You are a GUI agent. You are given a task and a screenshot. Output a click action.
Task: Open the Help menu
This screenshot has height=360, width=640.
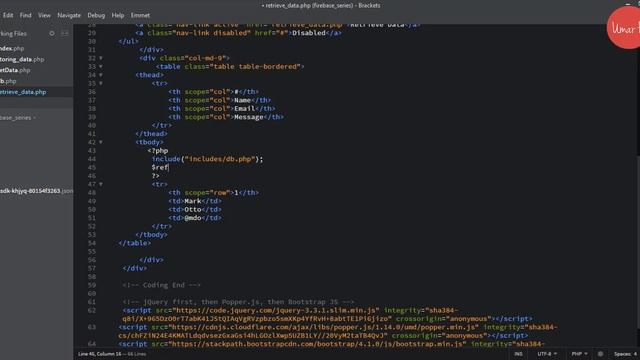tap(118, 15)
